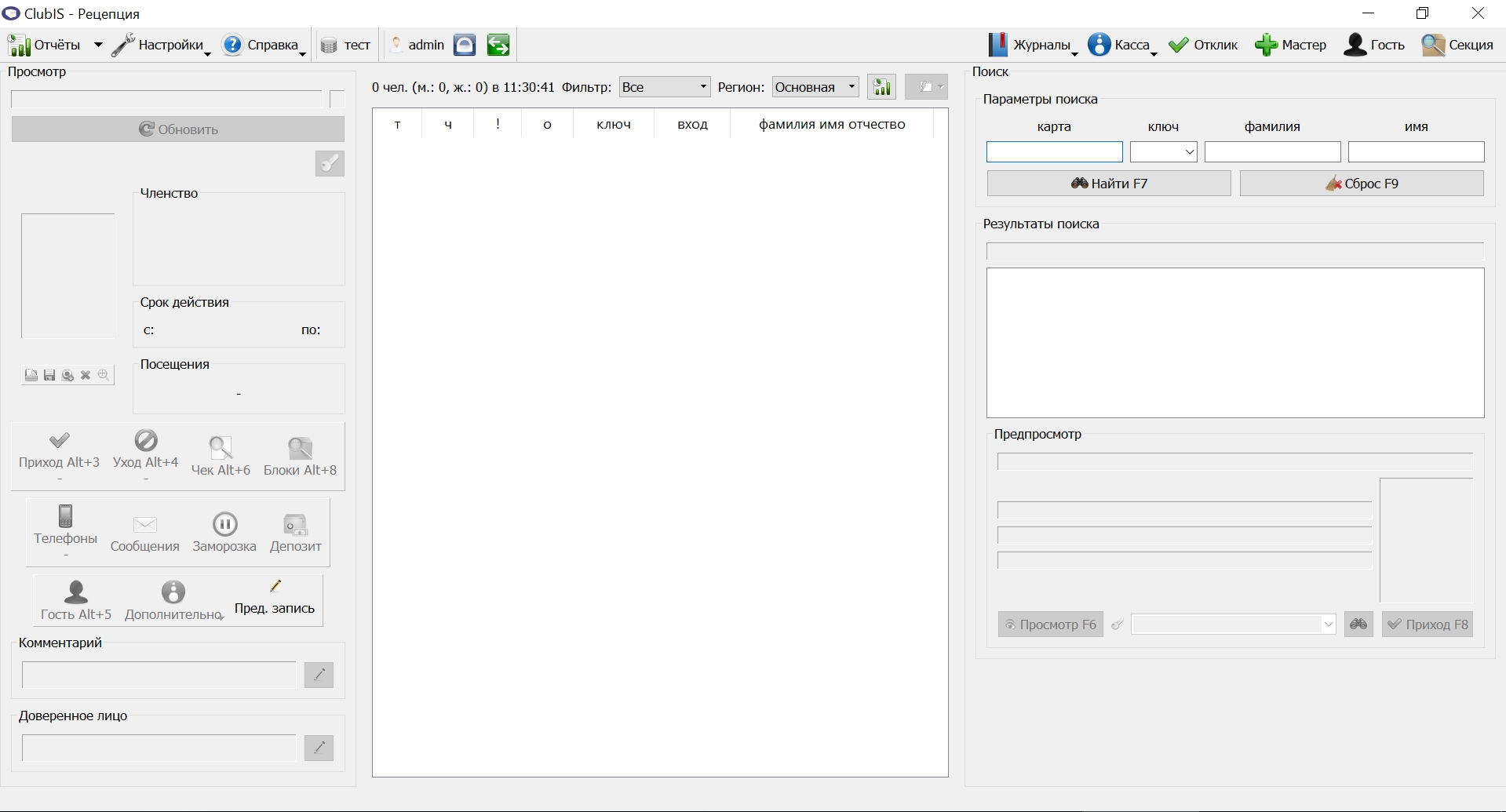This screenshot has width=1506, height=812.
Task: Click the webcam capture photo icon
Action: tap(67, 376)
